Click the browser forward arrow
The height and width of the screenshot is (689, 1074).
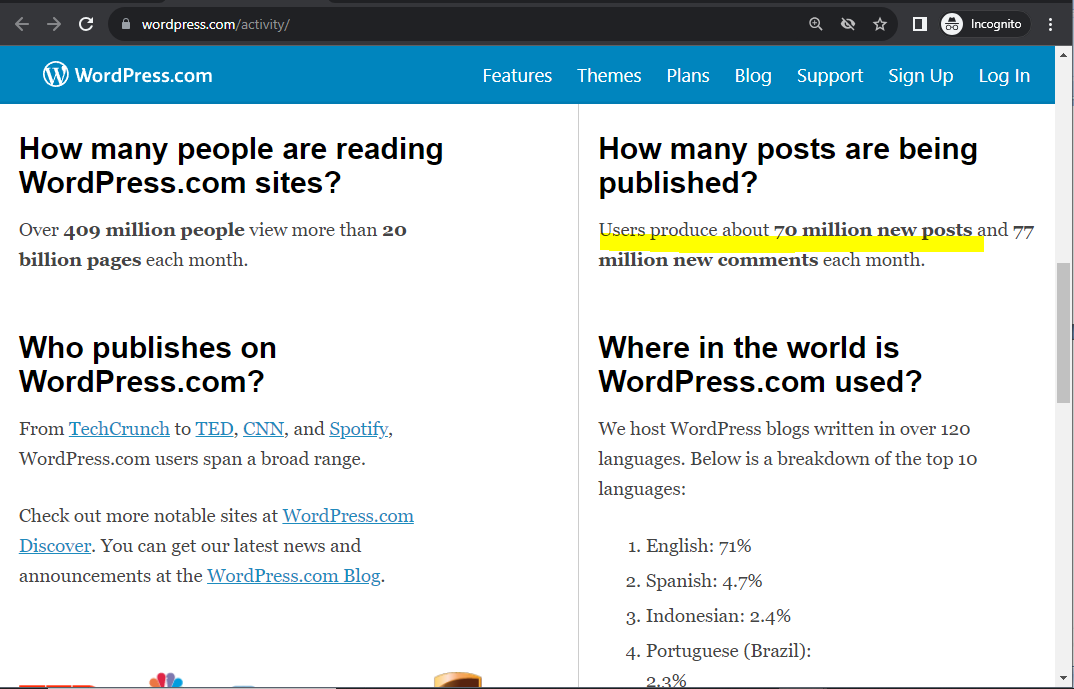tap(54, 24)
